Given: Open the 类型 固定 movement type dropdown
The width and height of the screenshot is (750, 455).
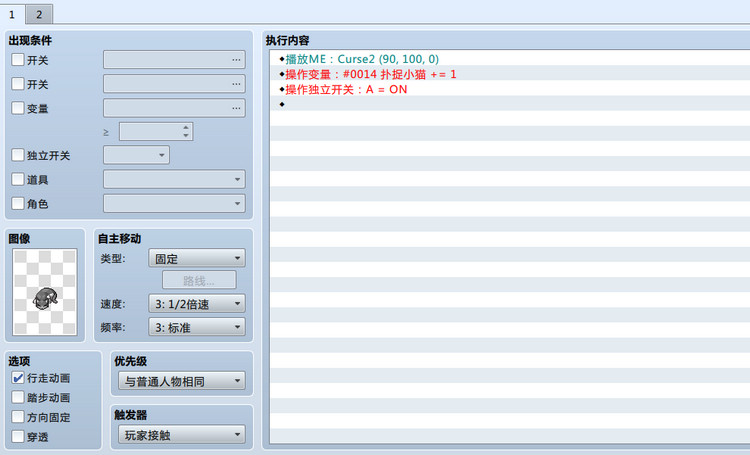Looking at the screenshot, I should click(197, 258).
